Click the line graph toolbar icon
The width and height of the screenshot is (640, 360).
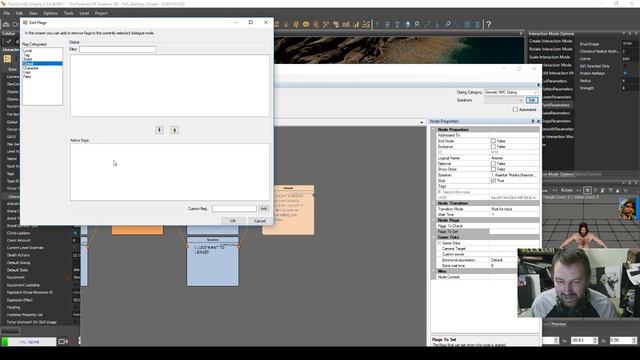[366, 24]
